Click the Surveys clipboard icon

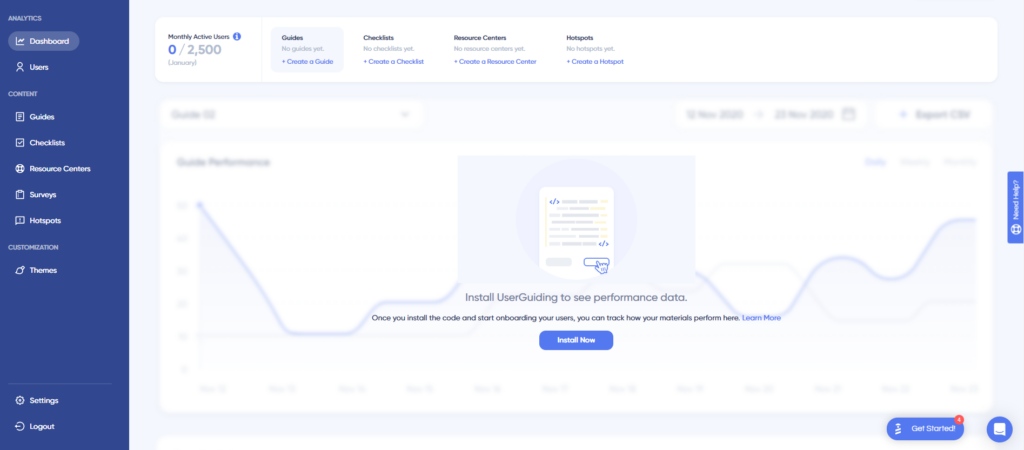click(x=20, y=195)
